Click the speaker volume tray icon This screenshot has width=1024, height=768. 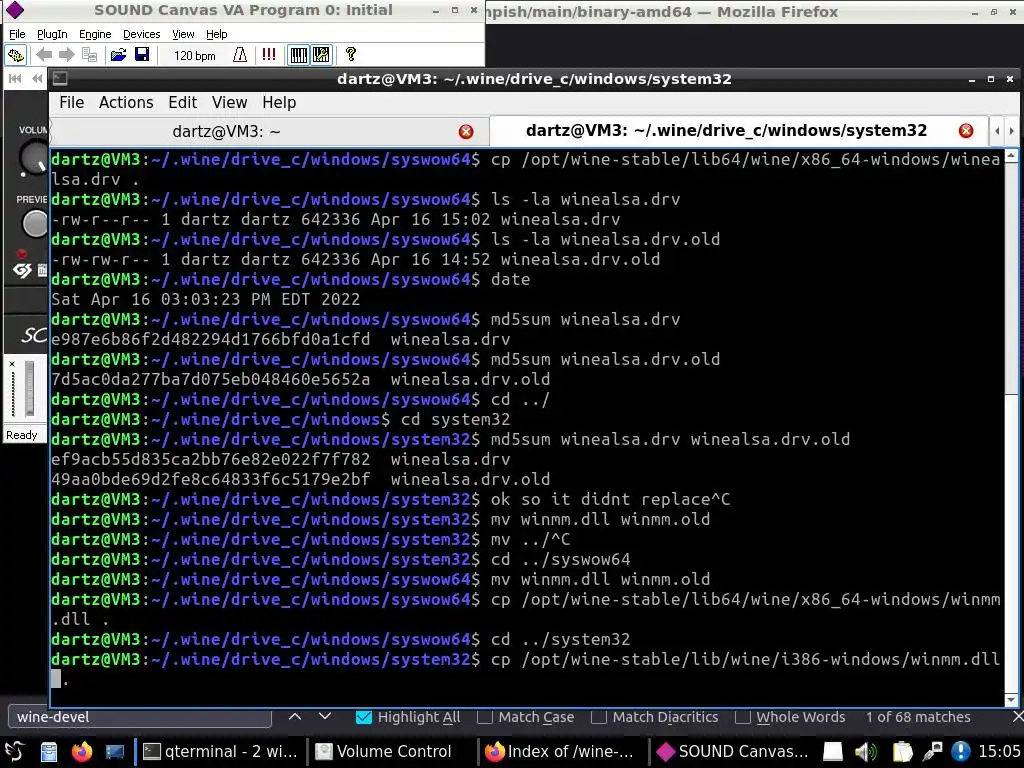point(866,752)
